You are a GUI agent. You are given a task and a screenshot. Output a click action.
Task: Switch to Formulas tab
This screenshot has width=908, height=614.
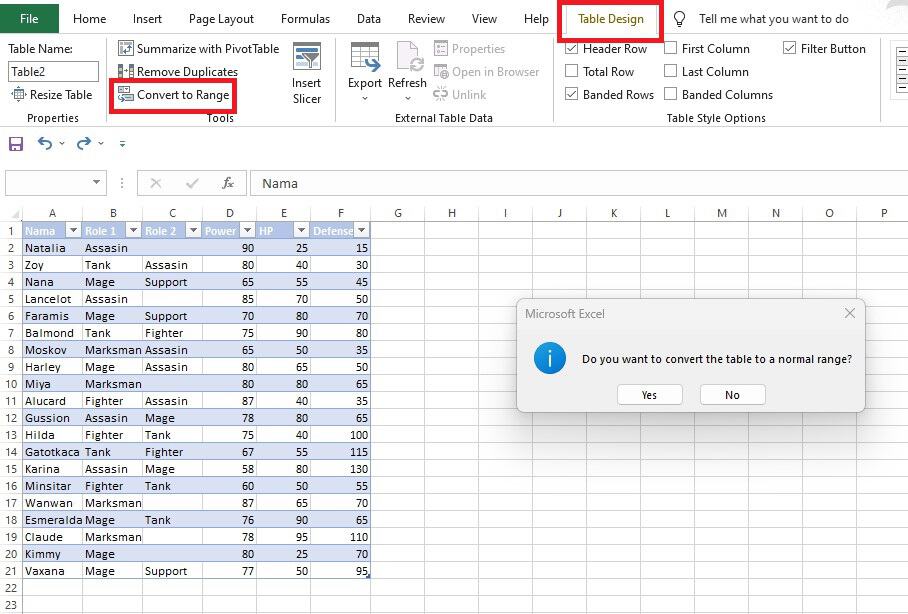305,19
